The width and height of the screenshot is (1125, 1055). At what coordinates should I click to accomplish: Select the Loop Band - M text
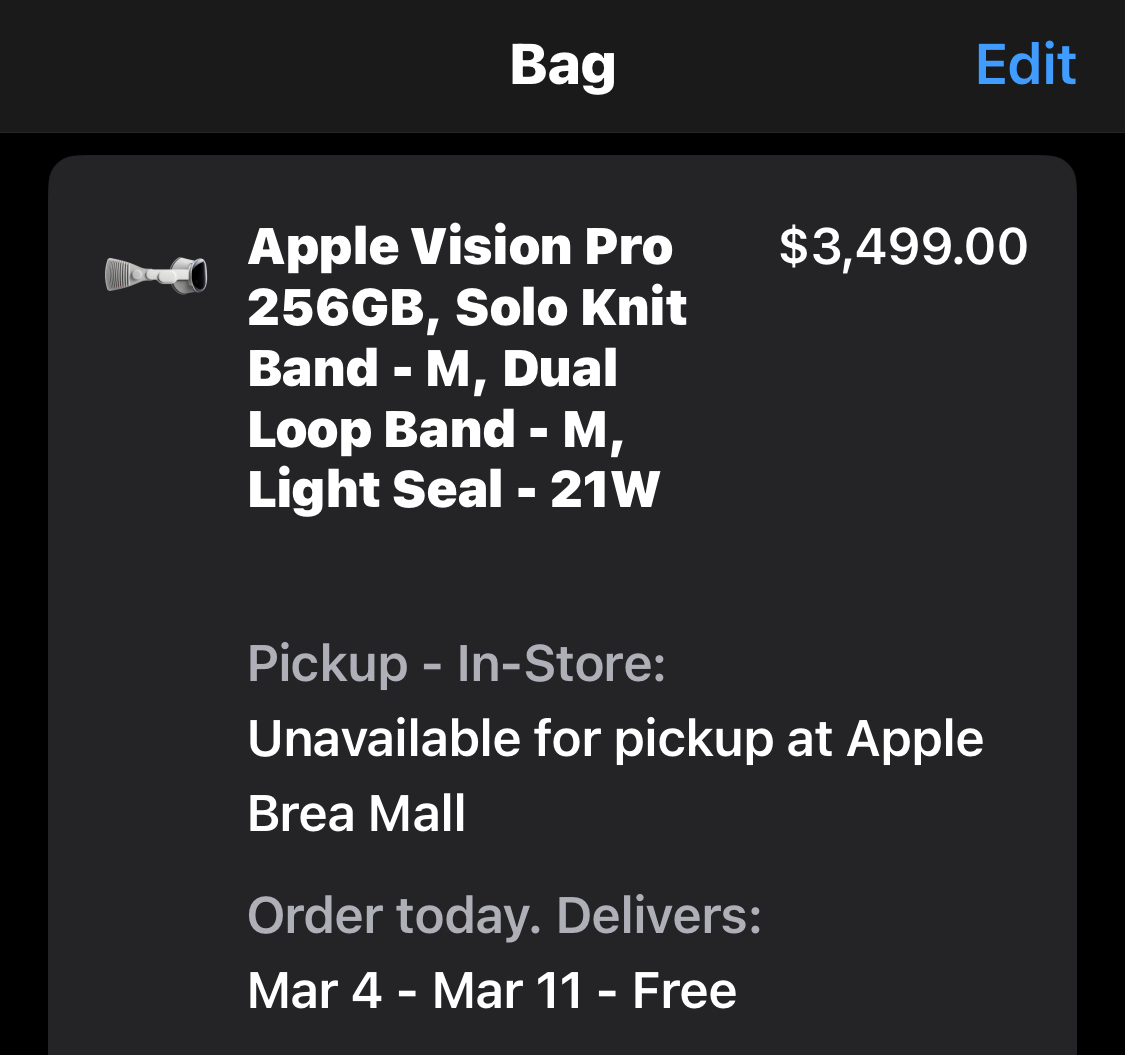tap(430, 429)
